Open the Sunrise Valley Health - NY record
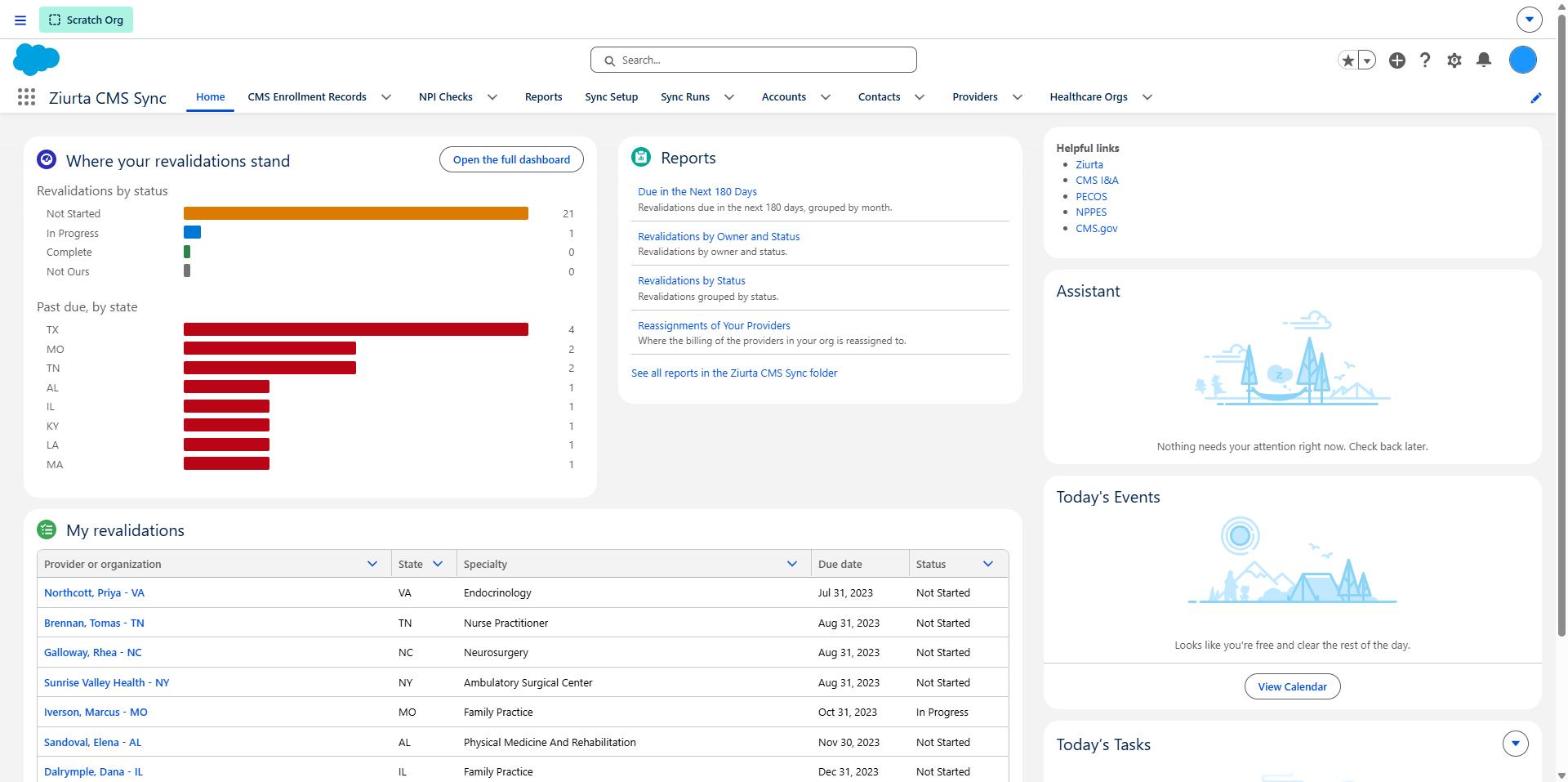 coord(106,682)
